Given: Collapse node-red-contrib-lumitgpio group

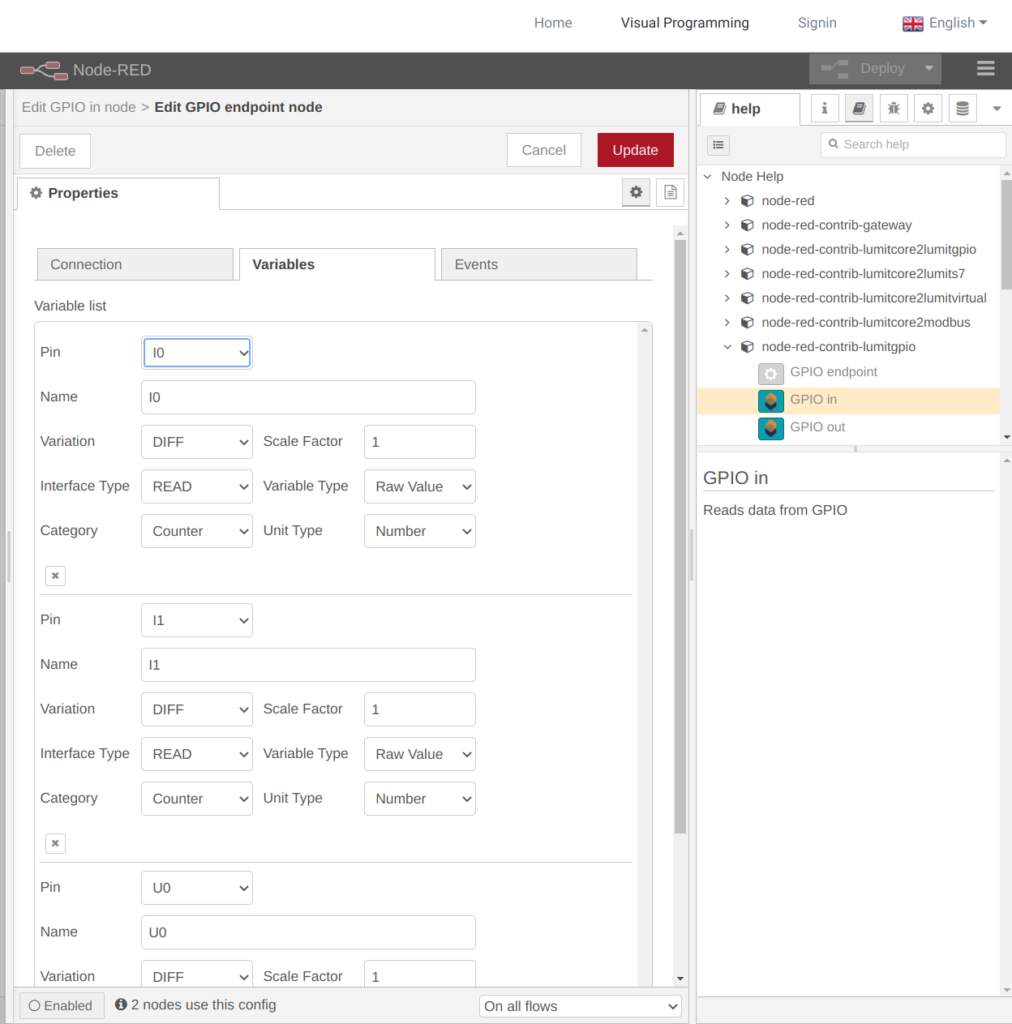Looking at the screenshot, I should pyautogui.click(x=727, y=347).
